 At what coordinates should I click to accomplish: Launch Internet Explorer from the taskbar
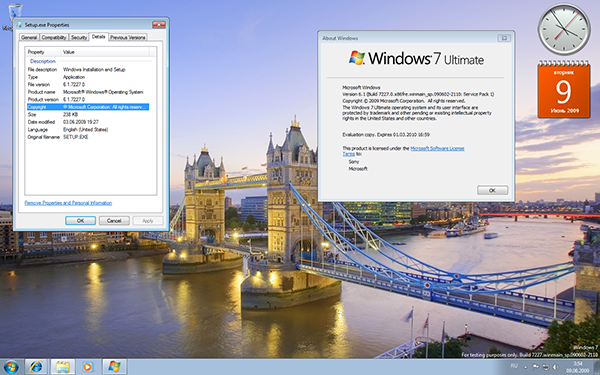tap(36, 367)
